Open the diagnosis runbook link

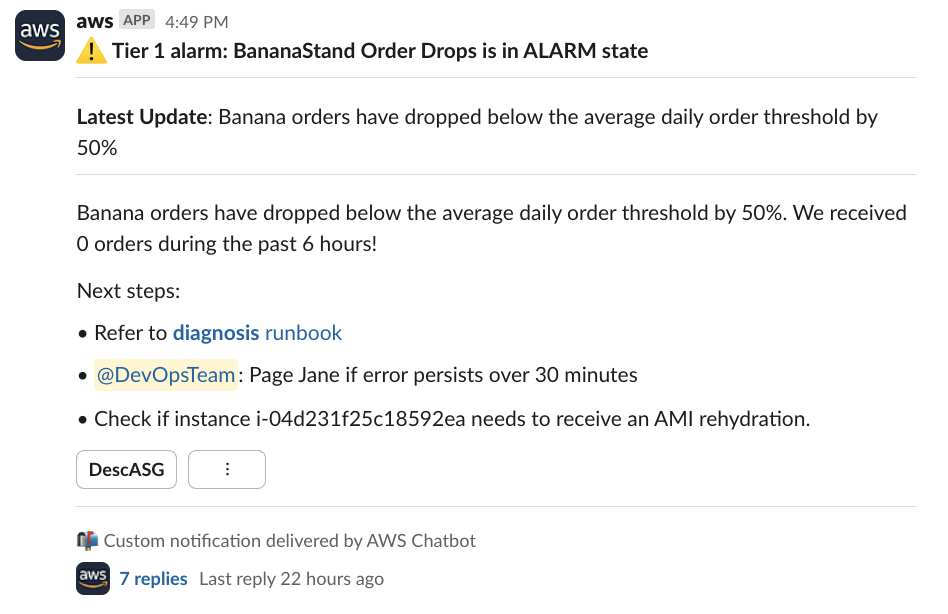pyautogui.click(x=257, y=332)
